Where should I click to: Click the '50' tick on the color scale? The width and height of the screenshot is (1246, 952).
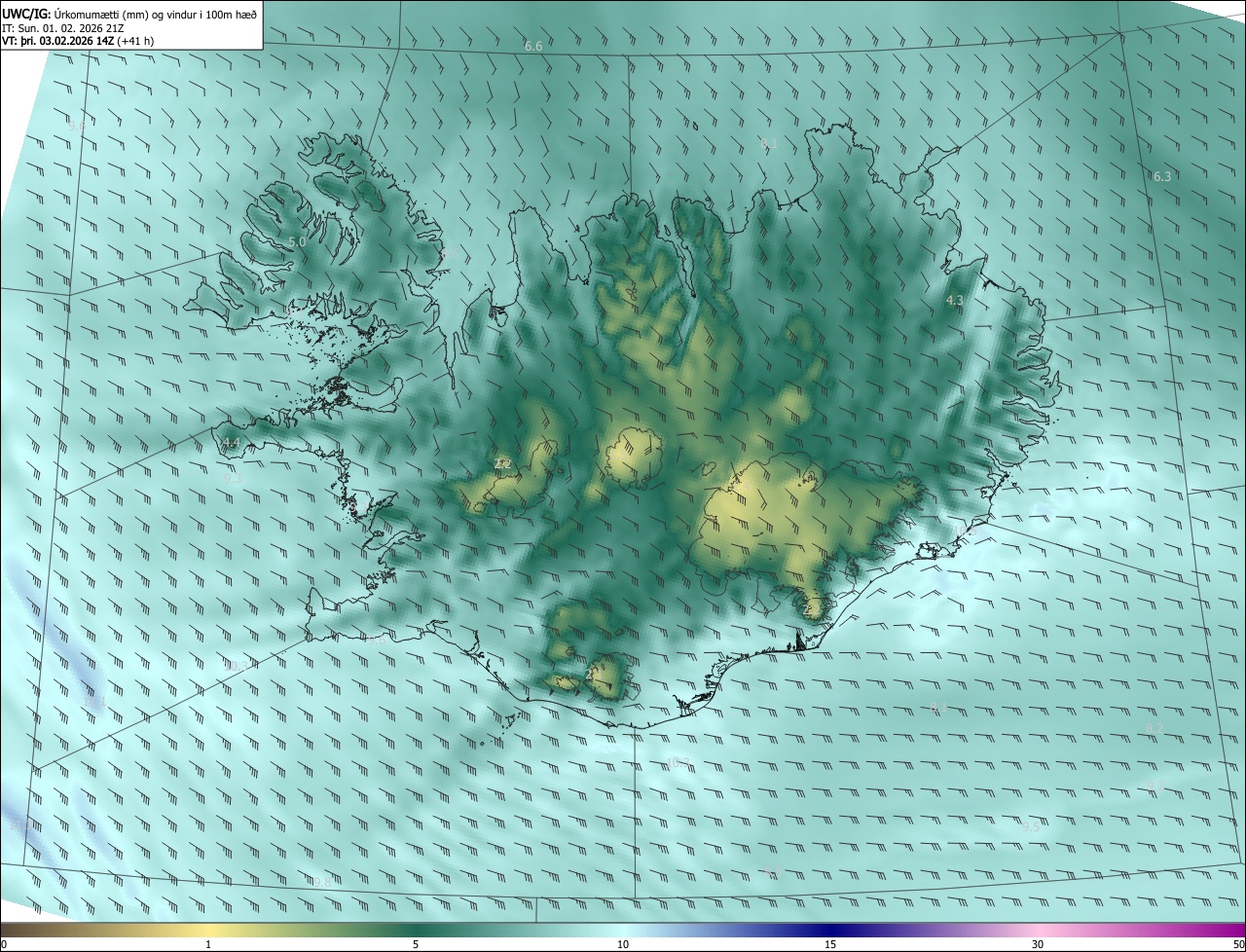tap(1238, 944)
